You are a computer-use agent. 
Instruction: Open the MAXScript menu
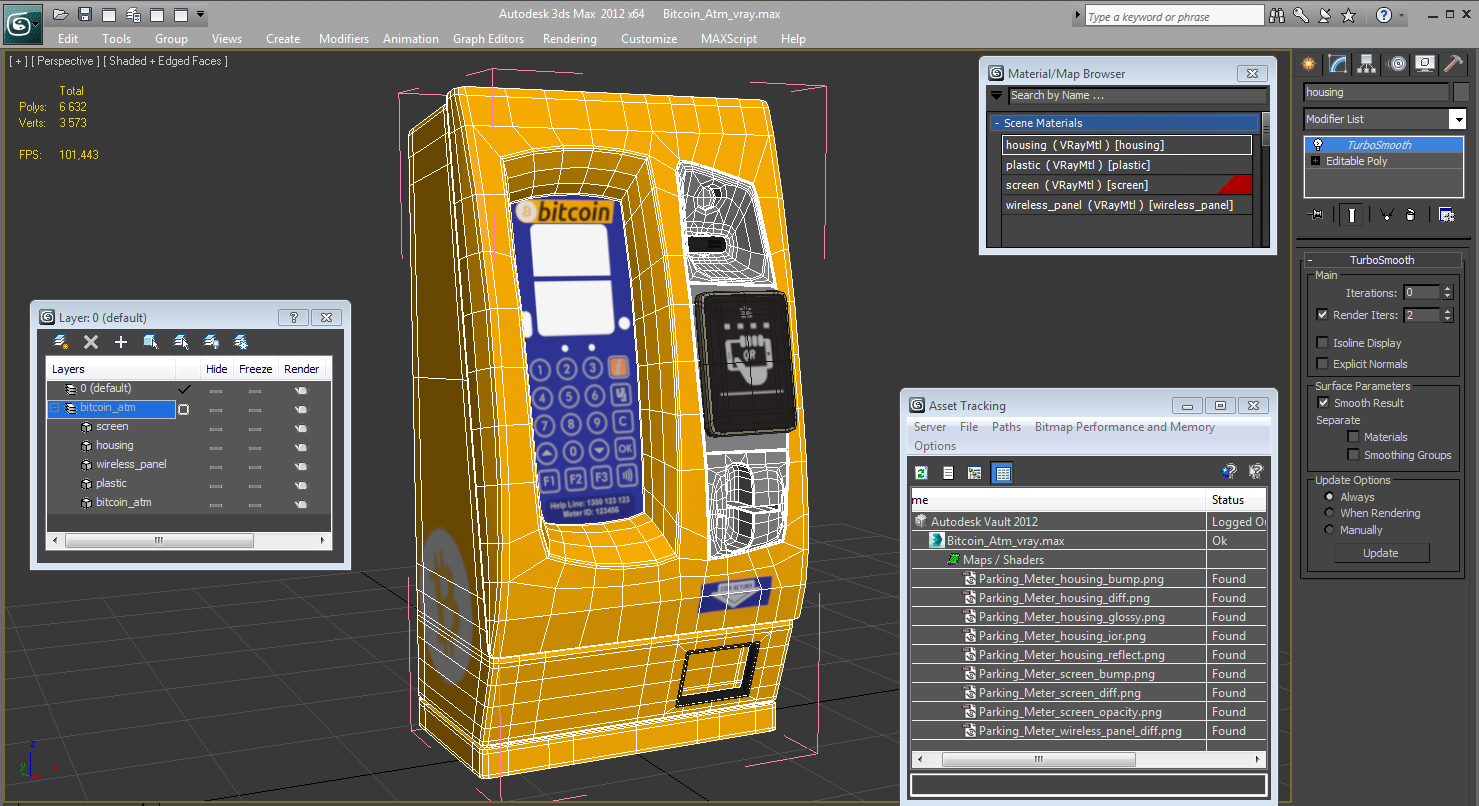click(x=728, y=39)
